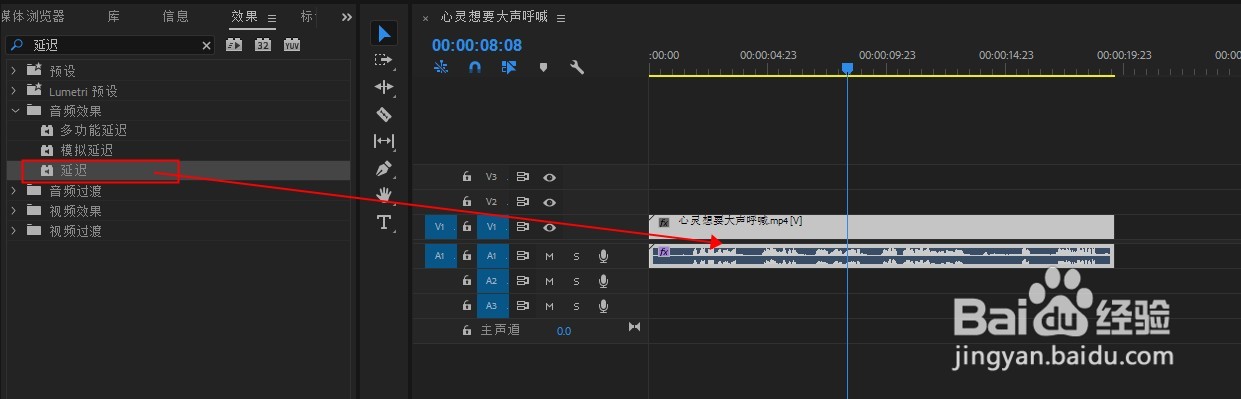Select the Razor tool
Viewport: 1241px width, 399px height.
(384, 115)
